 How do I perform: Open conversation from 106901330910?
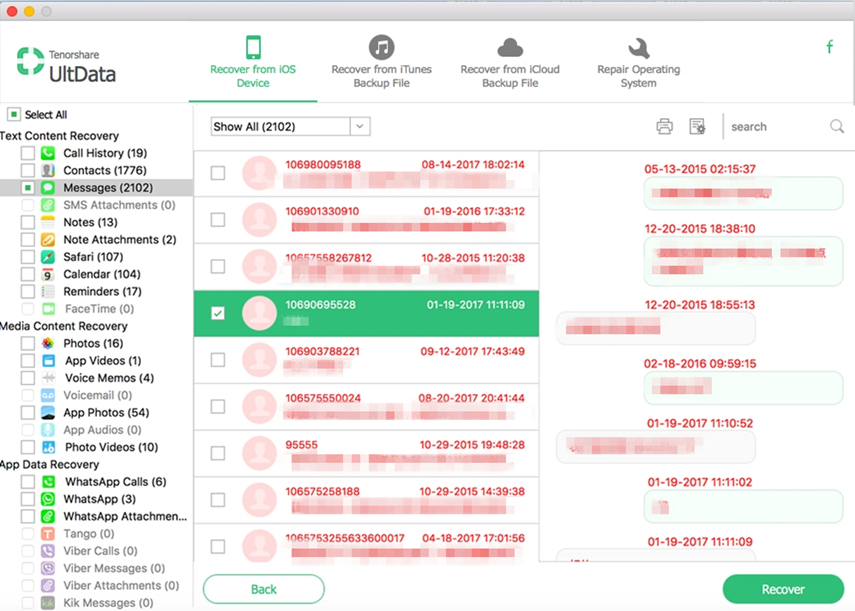pyautogui.click(x=366, y=220)
